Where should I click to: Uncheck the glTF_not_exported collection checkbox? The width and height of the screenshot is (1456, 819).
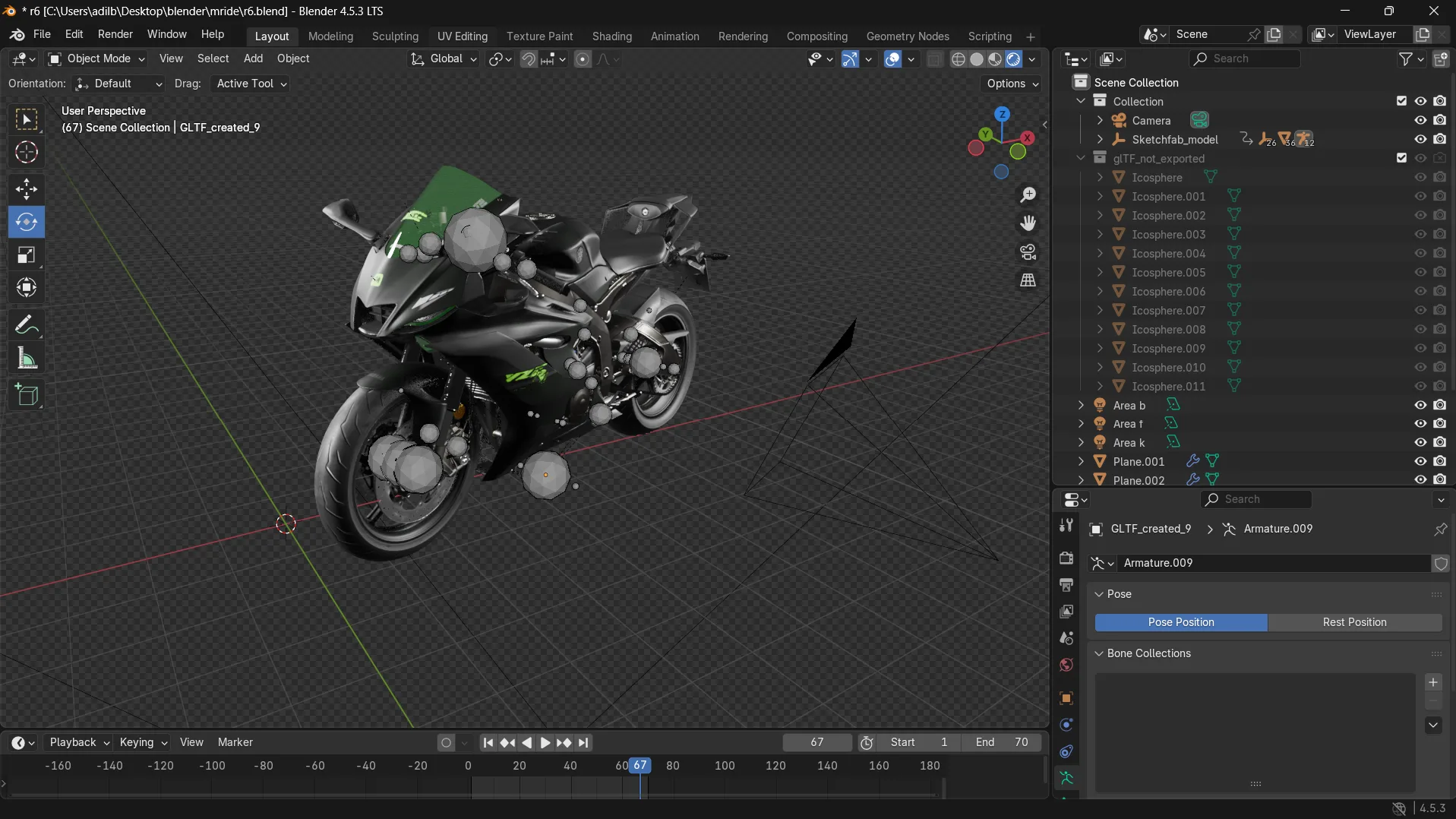pos(1401,158)
